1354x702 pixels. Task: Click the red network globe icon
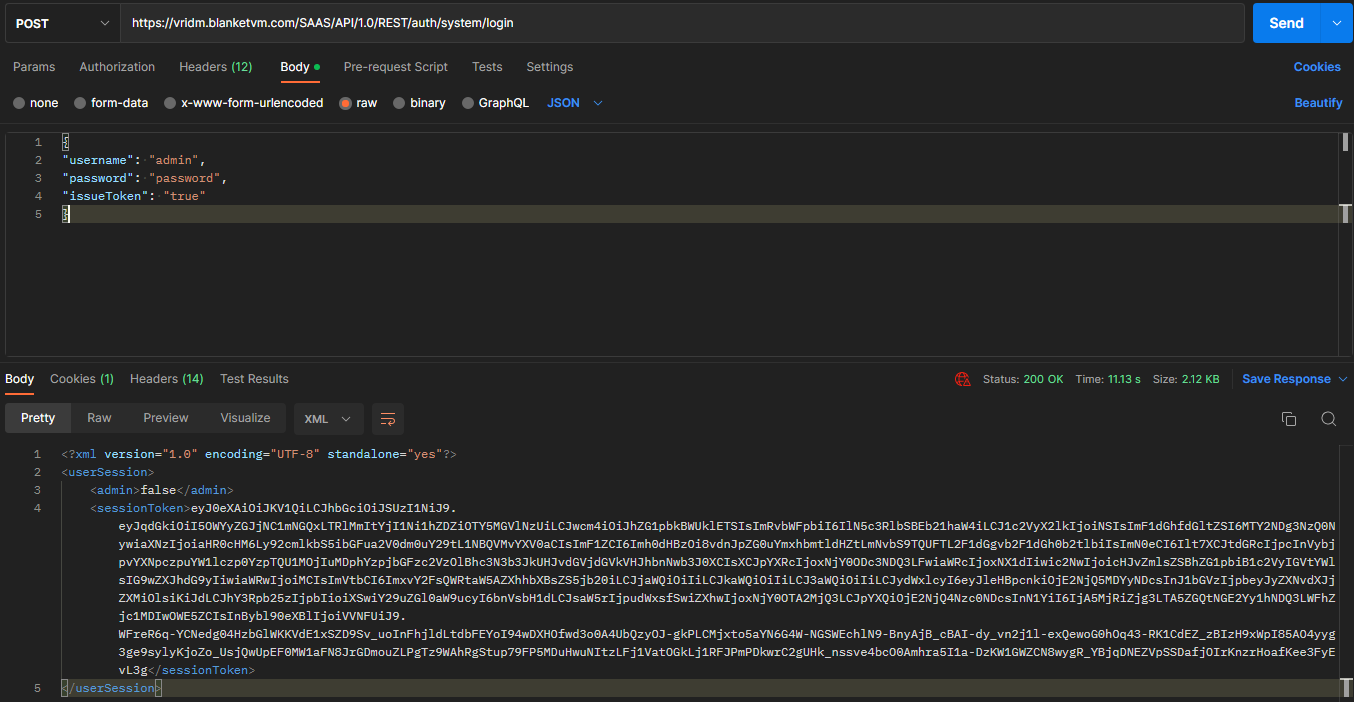tap(963, 379)
